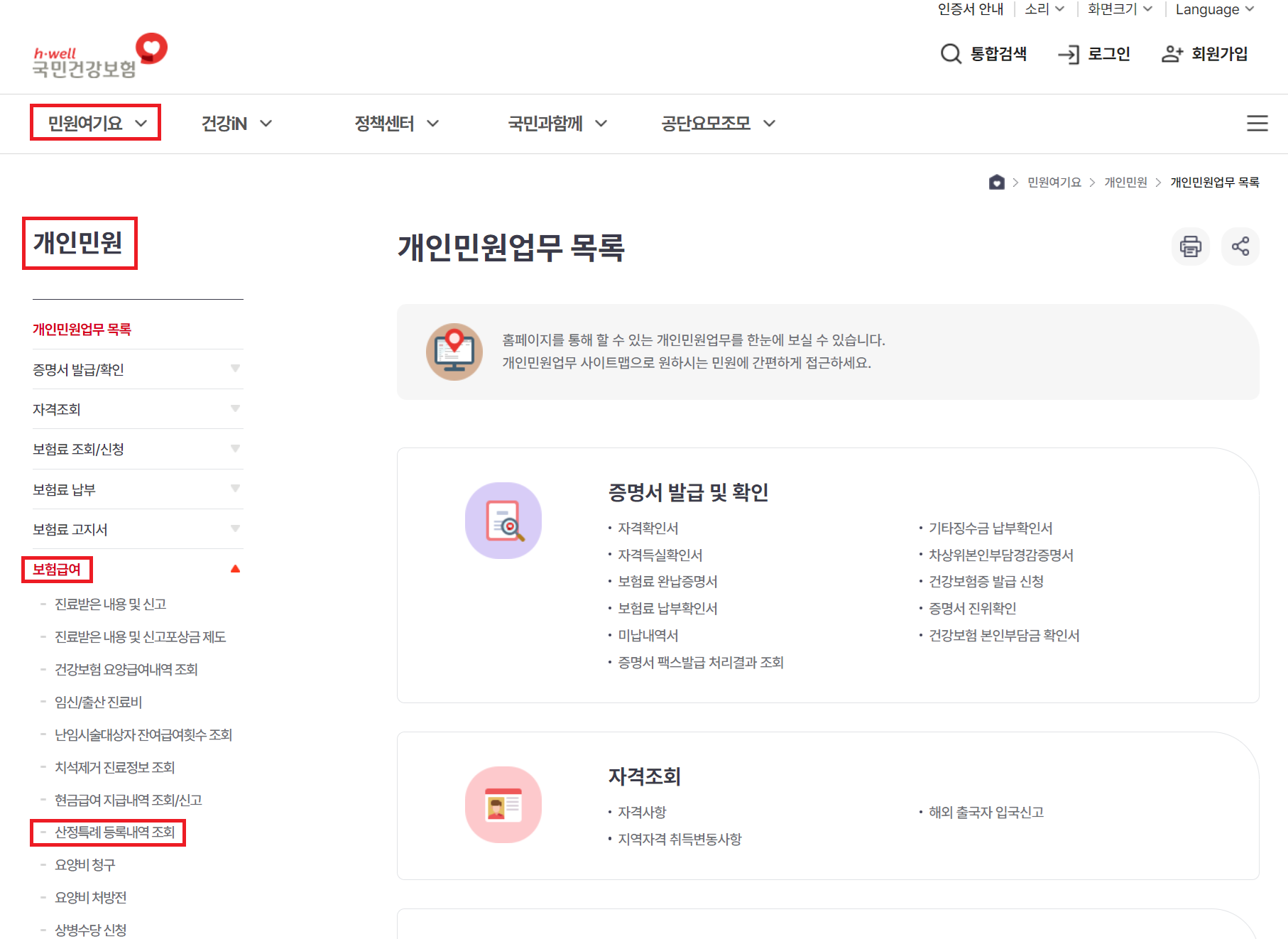Click 개인민원업무 목록 in the breadcrumb
This screenshot has width=1288, height=939.
pos(1215,183)
